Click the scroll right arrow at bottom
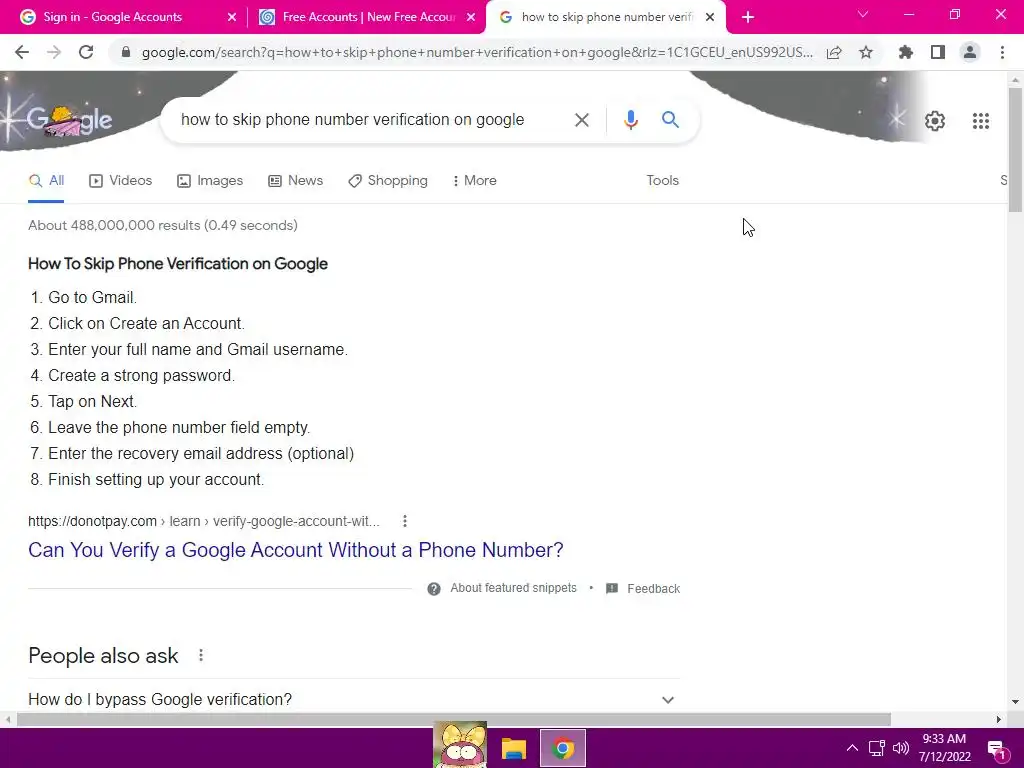The width and height of the screenshot is (1024, 768). (999, 720)
